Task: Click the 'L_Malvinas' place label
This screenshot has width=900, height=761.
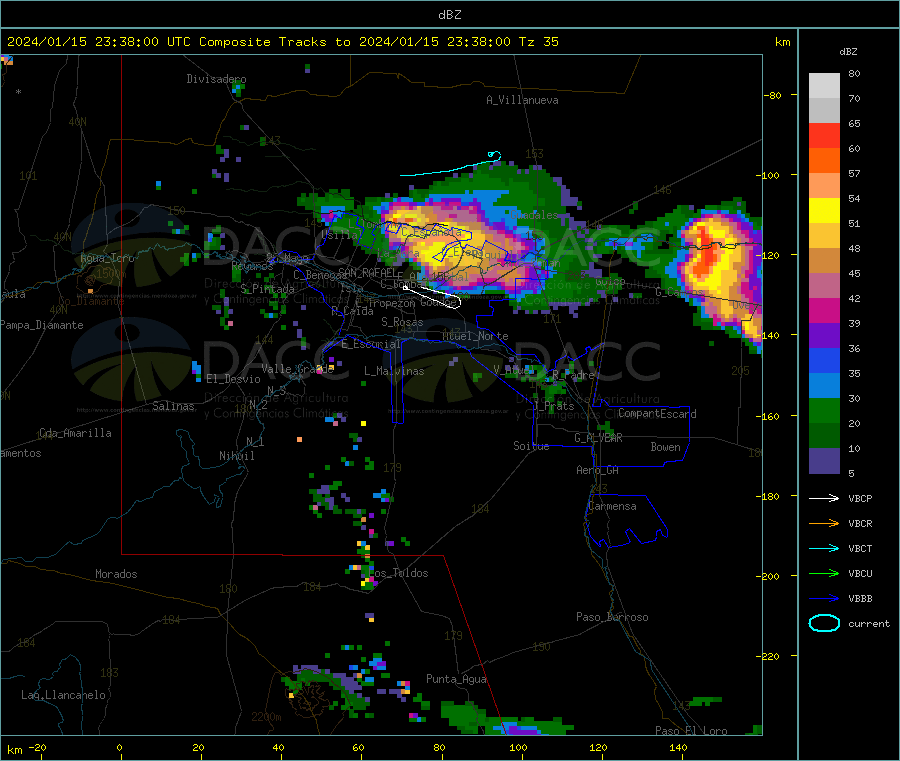Action: point(394,371)
